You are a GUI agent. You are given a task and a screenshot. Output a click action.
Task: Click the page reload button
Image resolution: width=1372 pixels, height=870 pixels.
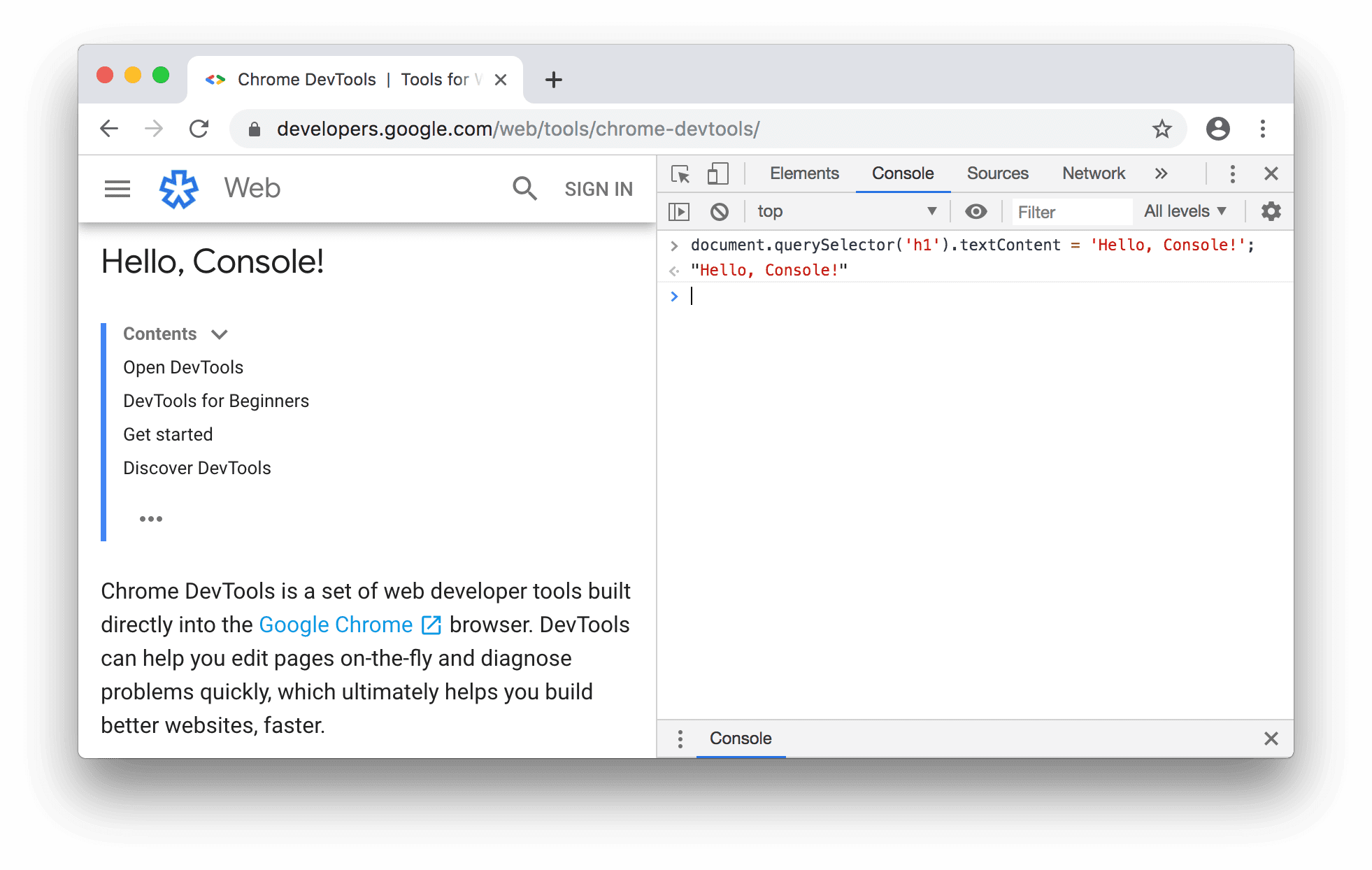pos(199,128)
